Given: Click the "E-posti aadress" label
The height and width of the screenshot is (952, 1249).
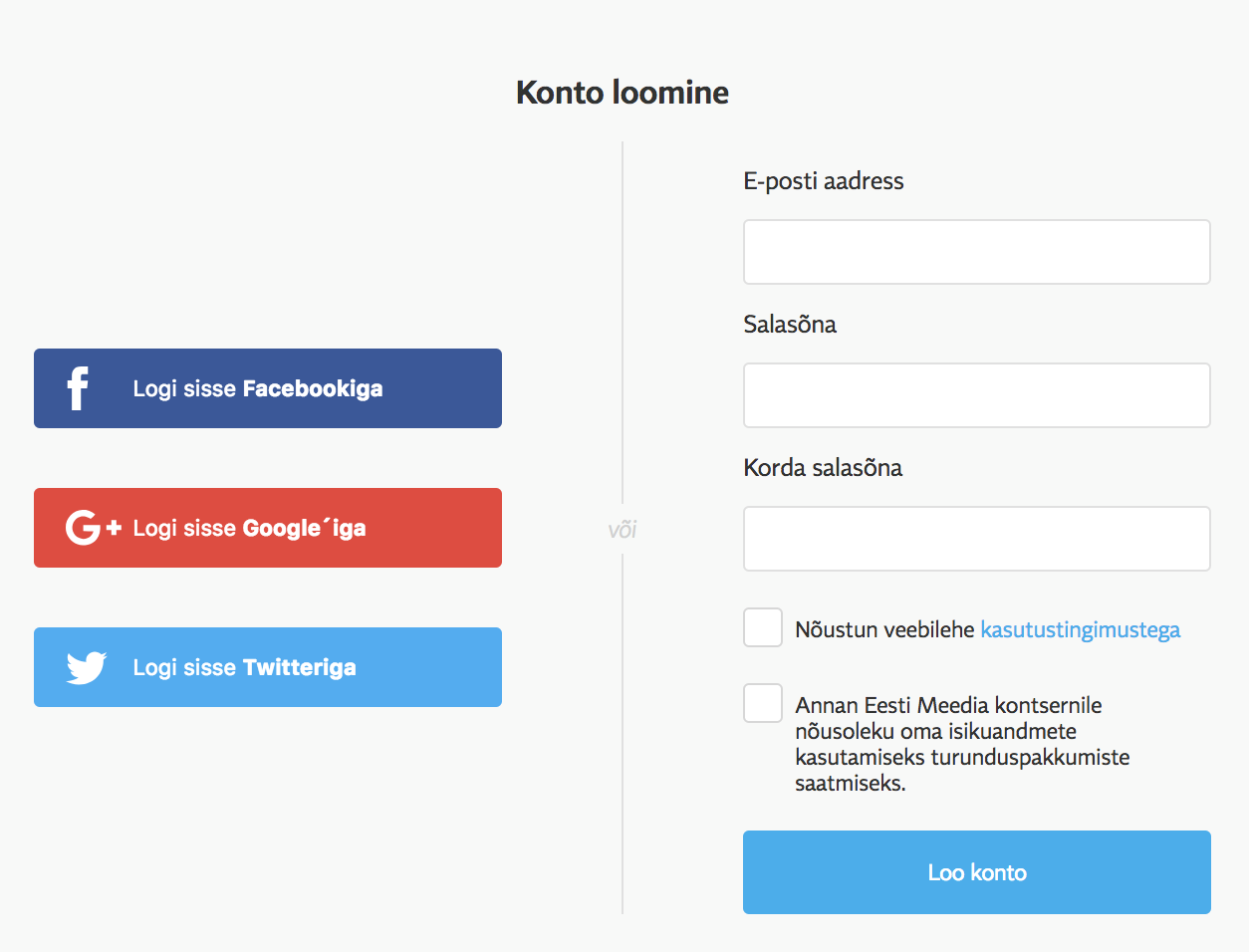Looking at the screenshot, I should click(824, 181).
